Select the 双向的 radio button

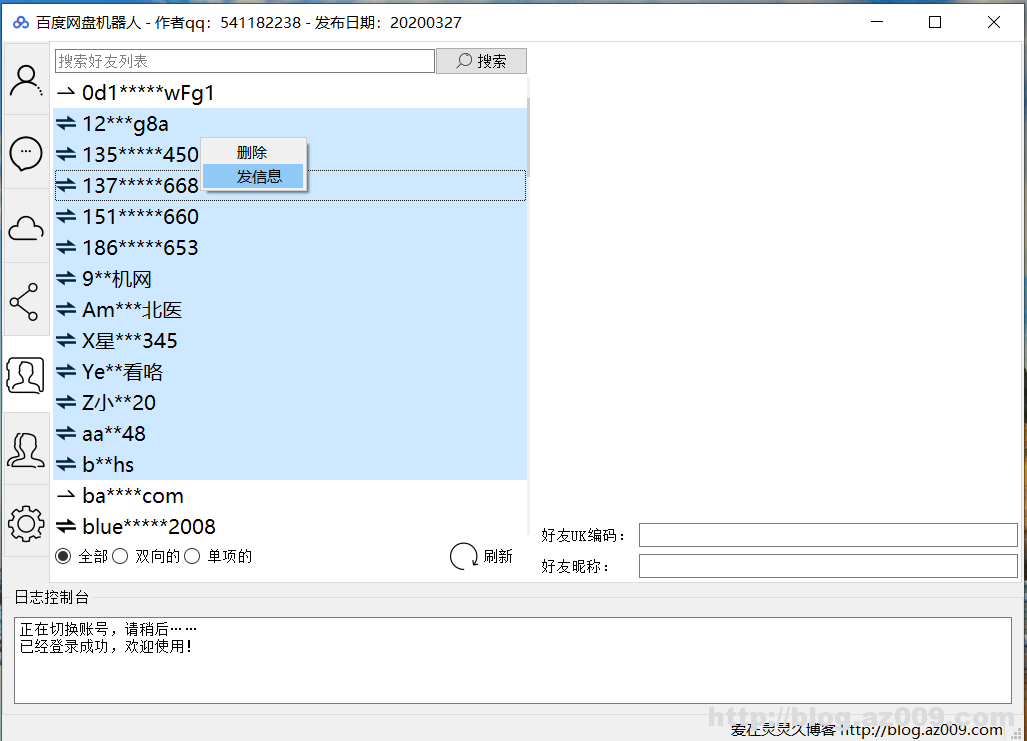click(121, 557)
